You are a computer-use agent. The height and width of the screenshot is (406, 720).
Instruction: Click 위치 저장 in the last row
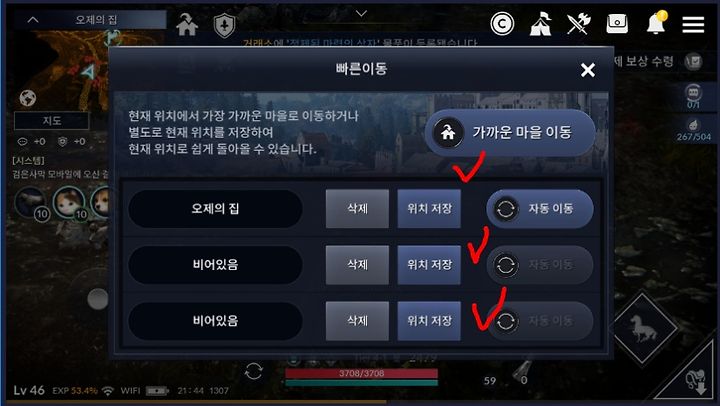429,321
